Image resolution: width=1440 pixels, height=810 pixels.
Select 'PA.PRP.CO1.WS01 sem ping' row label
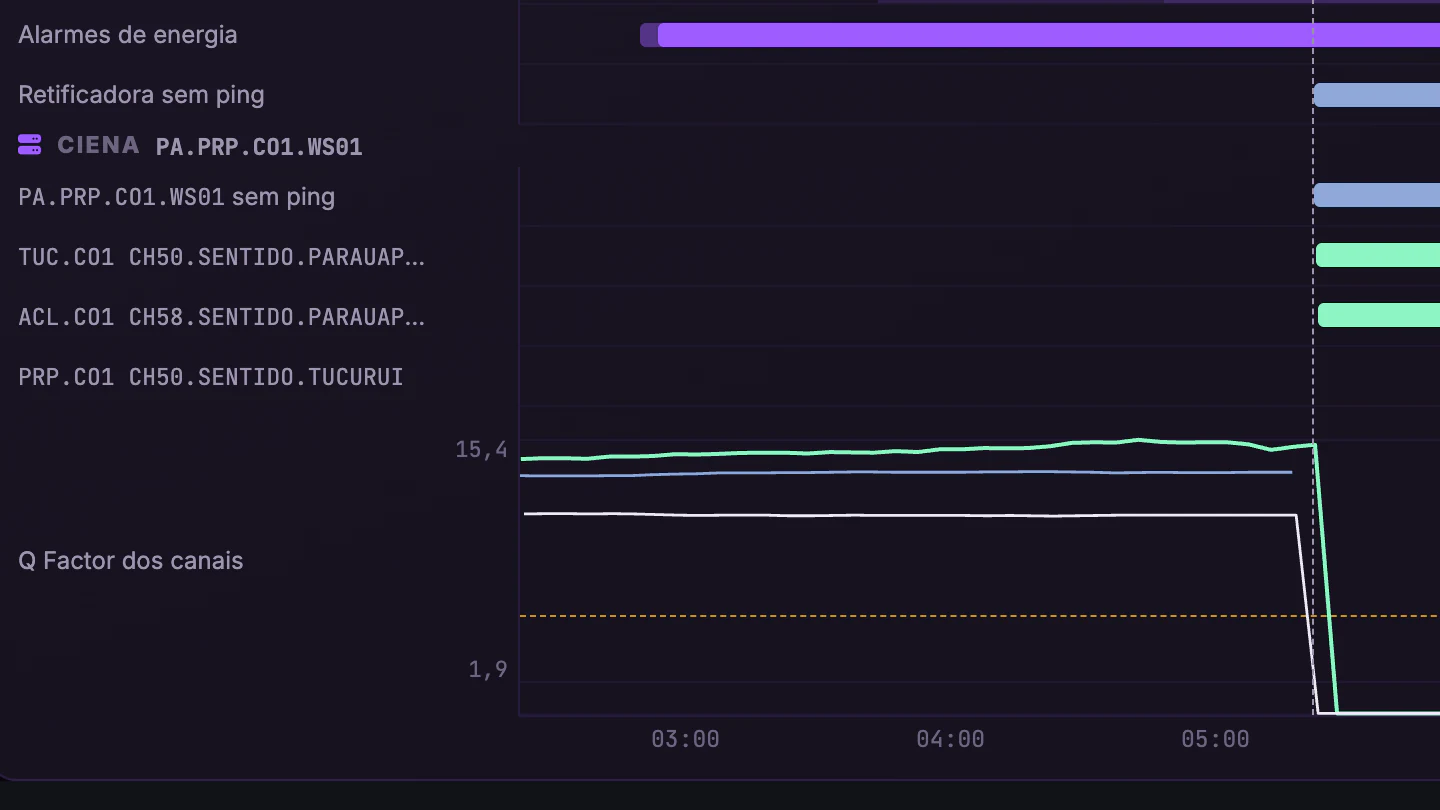177,197
